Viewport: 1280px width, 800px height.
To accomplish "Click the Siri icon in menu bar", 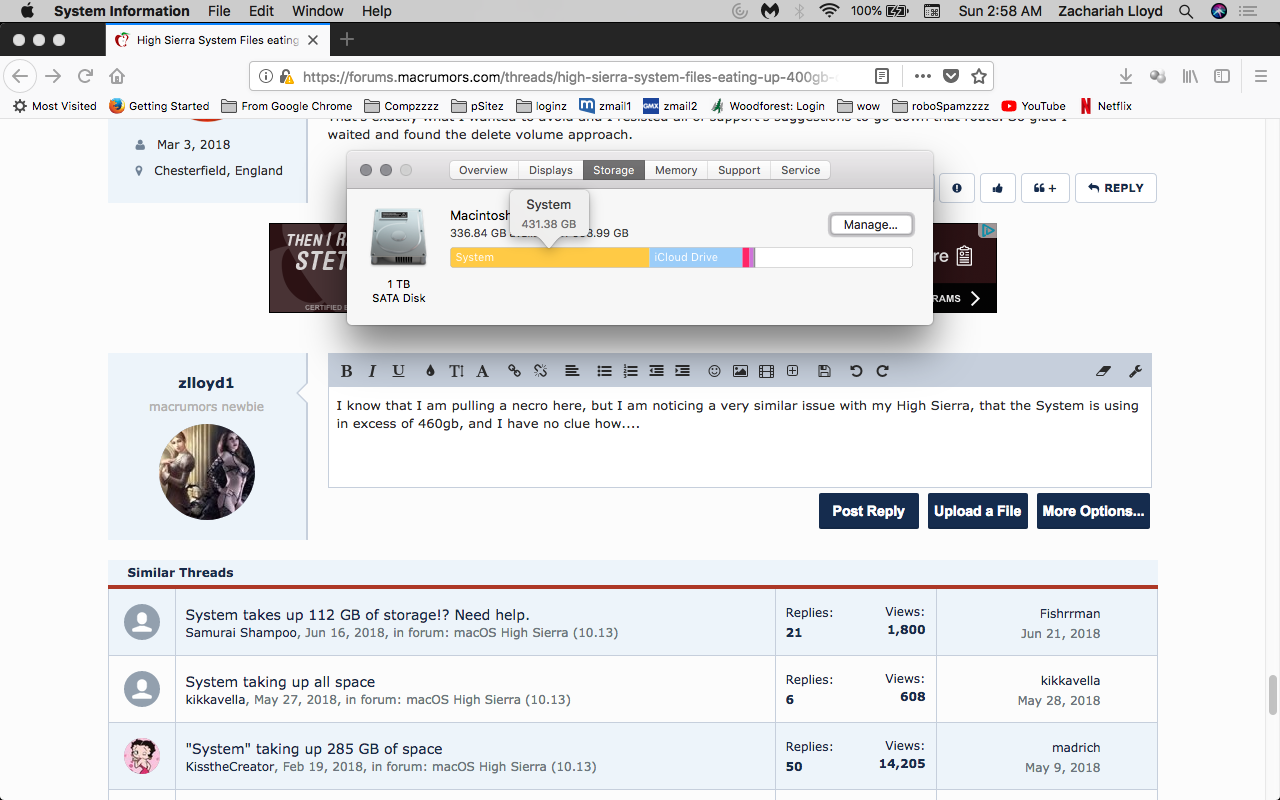I will (1219, 11).
